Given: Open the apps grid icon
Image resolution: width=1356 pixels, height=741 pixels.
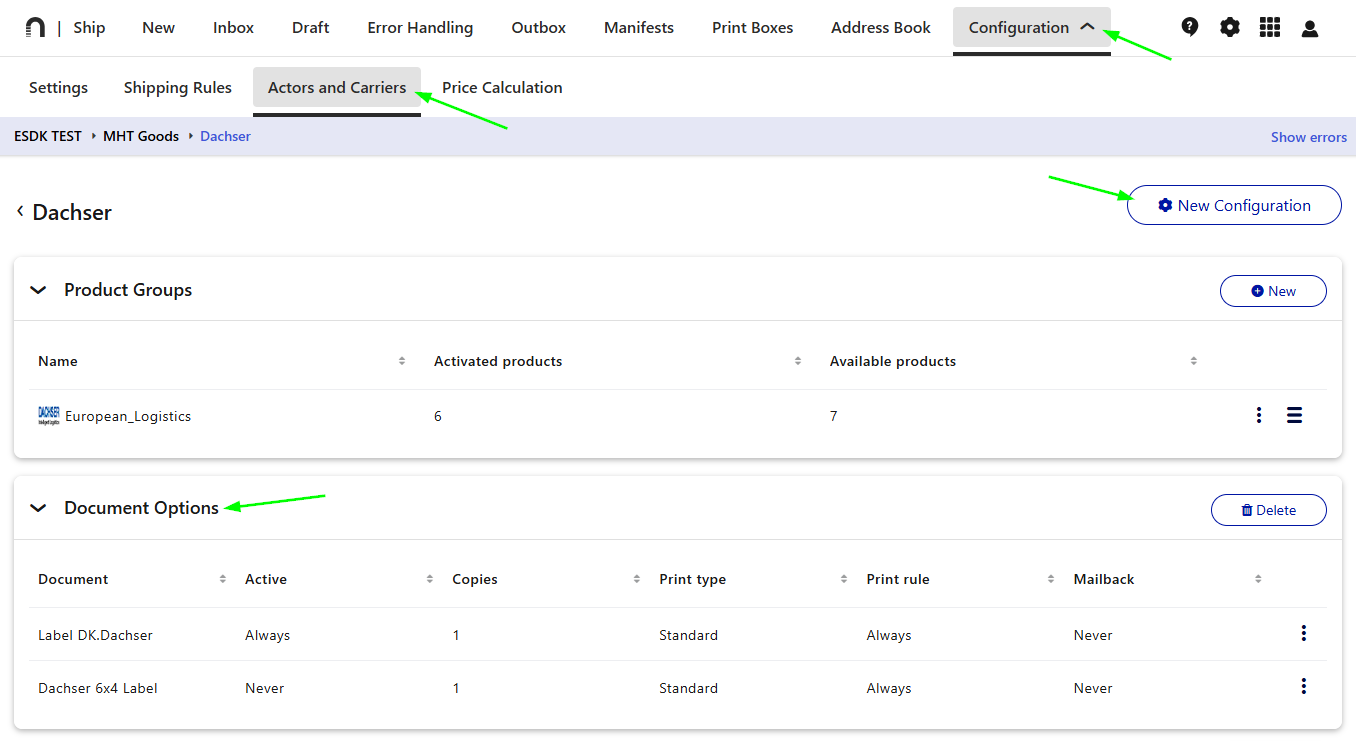Looking at the screenshot, I should 1270,28.
